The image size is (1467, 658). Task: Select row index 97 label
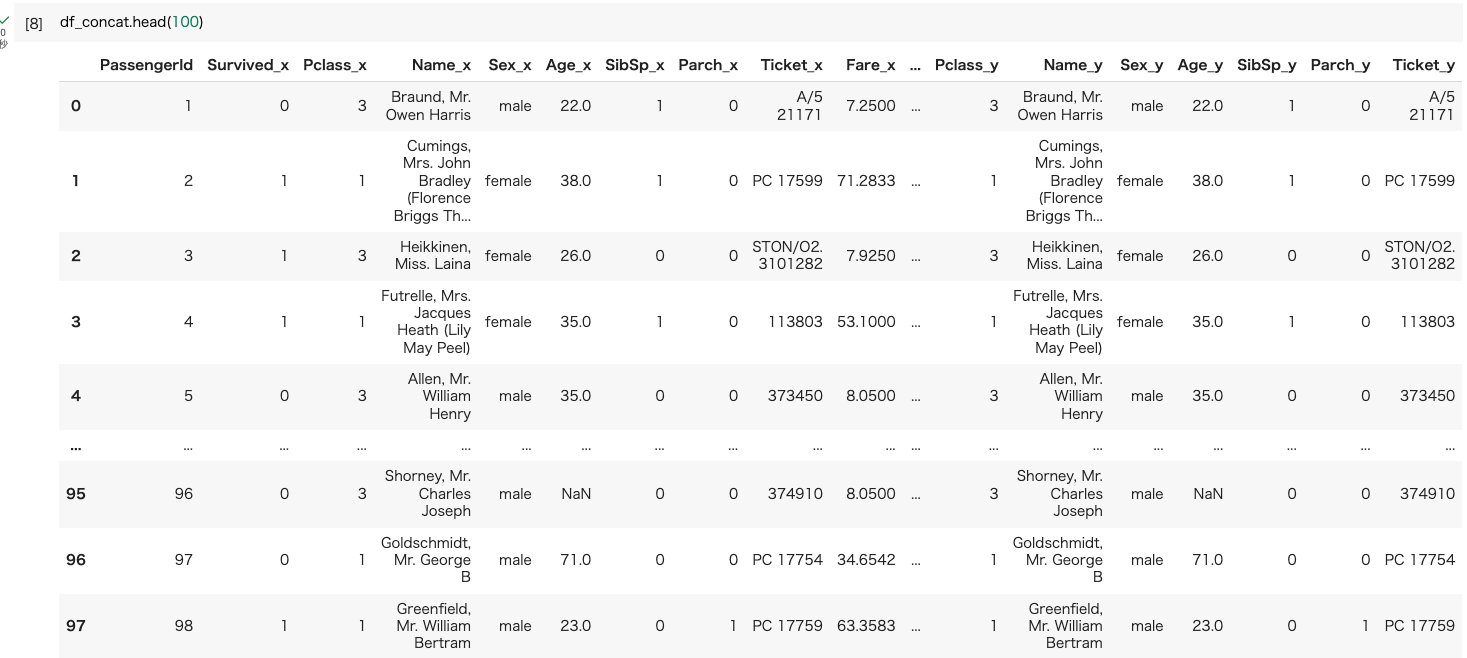click(76, 626)
